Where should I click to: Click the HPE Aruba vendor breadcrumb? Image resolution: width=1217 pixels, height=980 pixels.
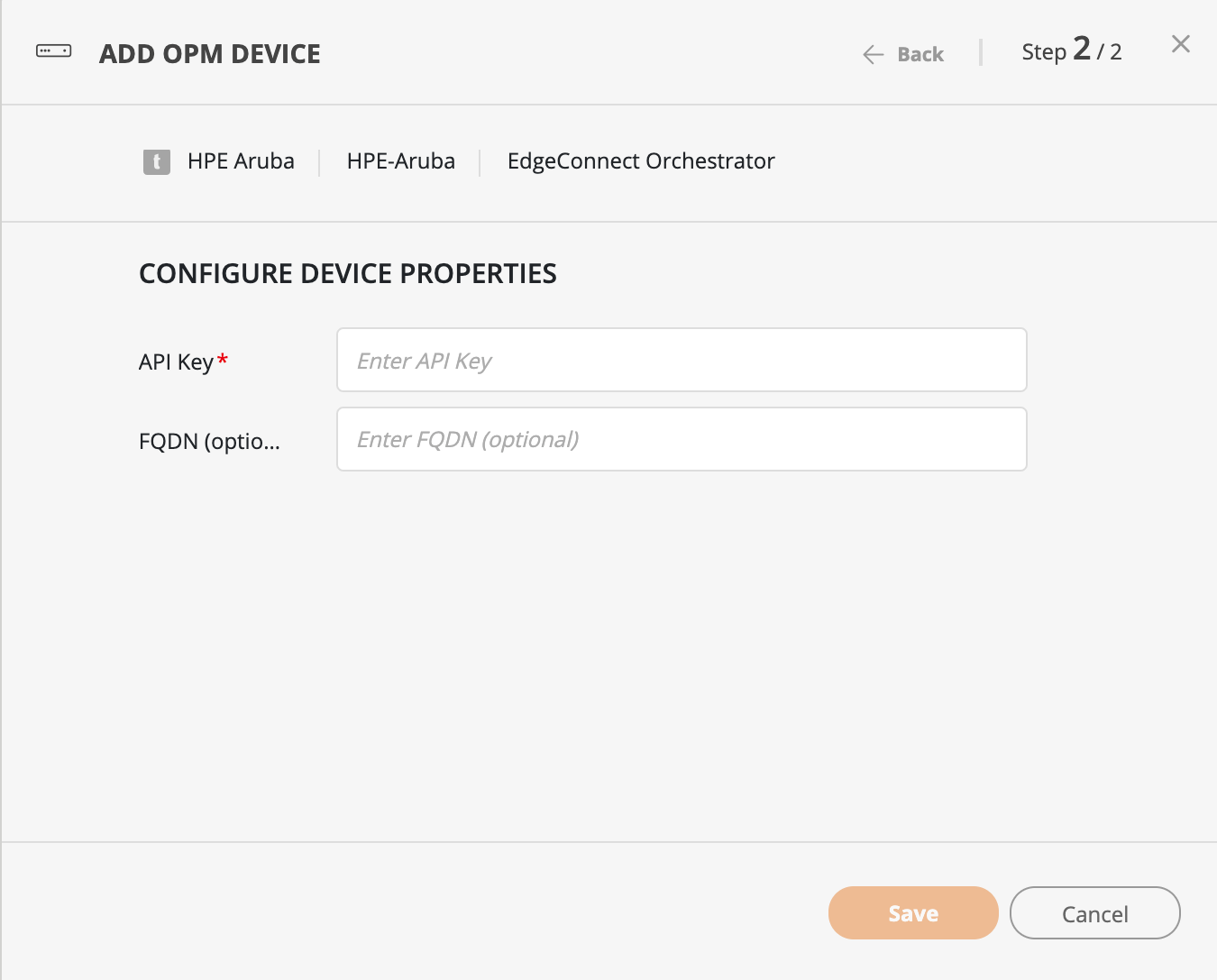(241, 161)
